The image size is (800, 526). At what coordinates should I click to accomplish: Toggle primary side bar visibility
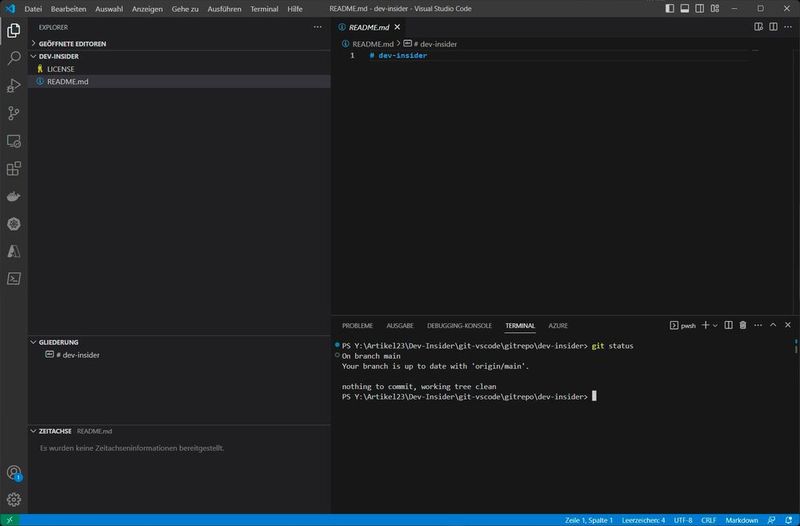[670, 9]
